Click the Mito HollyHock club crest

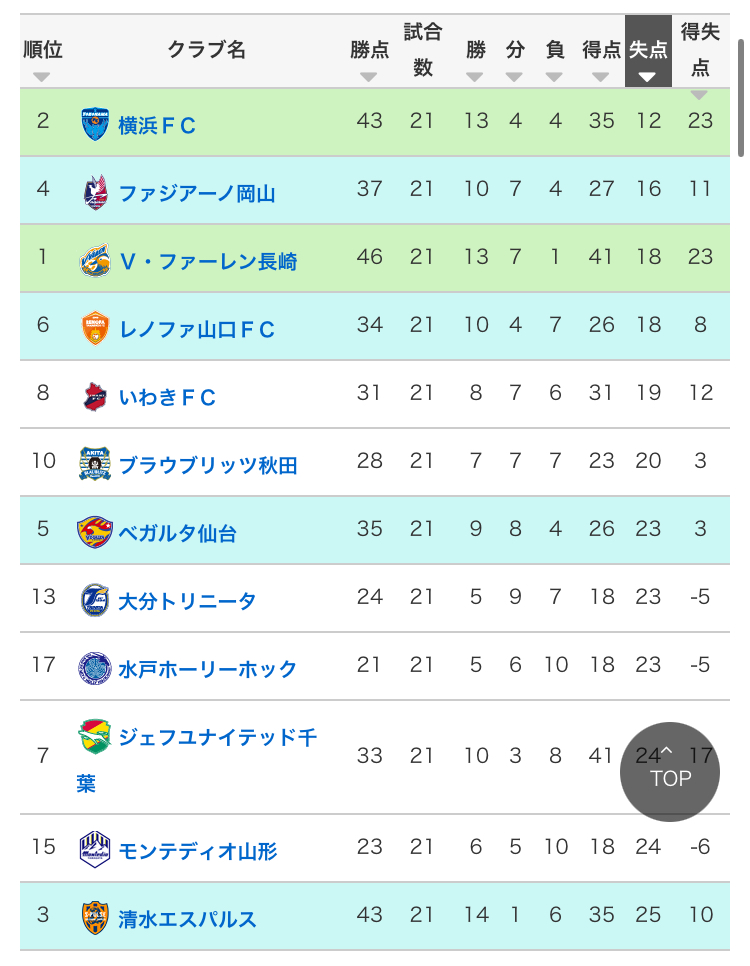95,668
